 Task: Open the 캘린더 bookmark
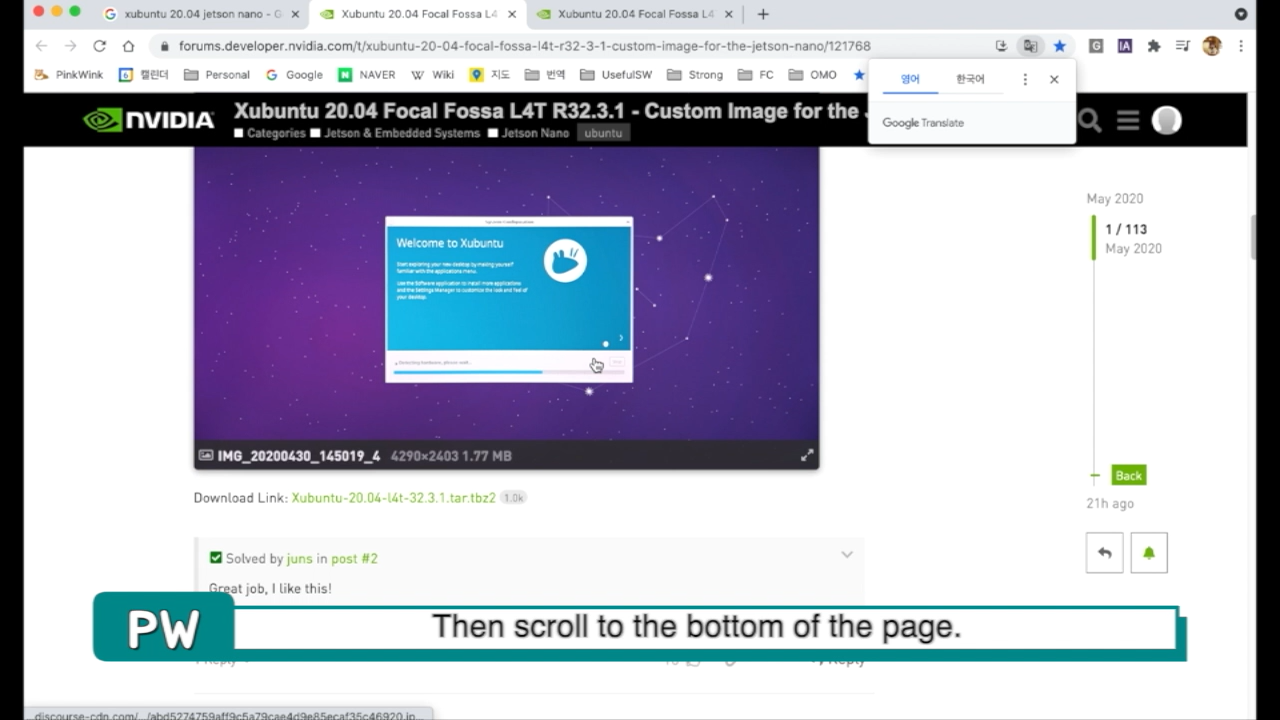click(144, 75)
